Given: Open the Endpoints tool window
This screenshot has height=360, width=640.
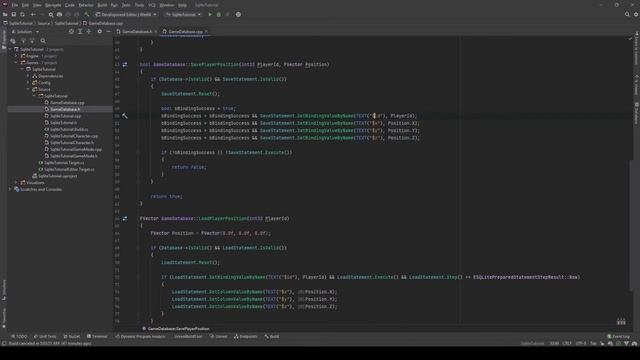Looking at the screenshot, I should pyautogui.click(x=246, y=337).
